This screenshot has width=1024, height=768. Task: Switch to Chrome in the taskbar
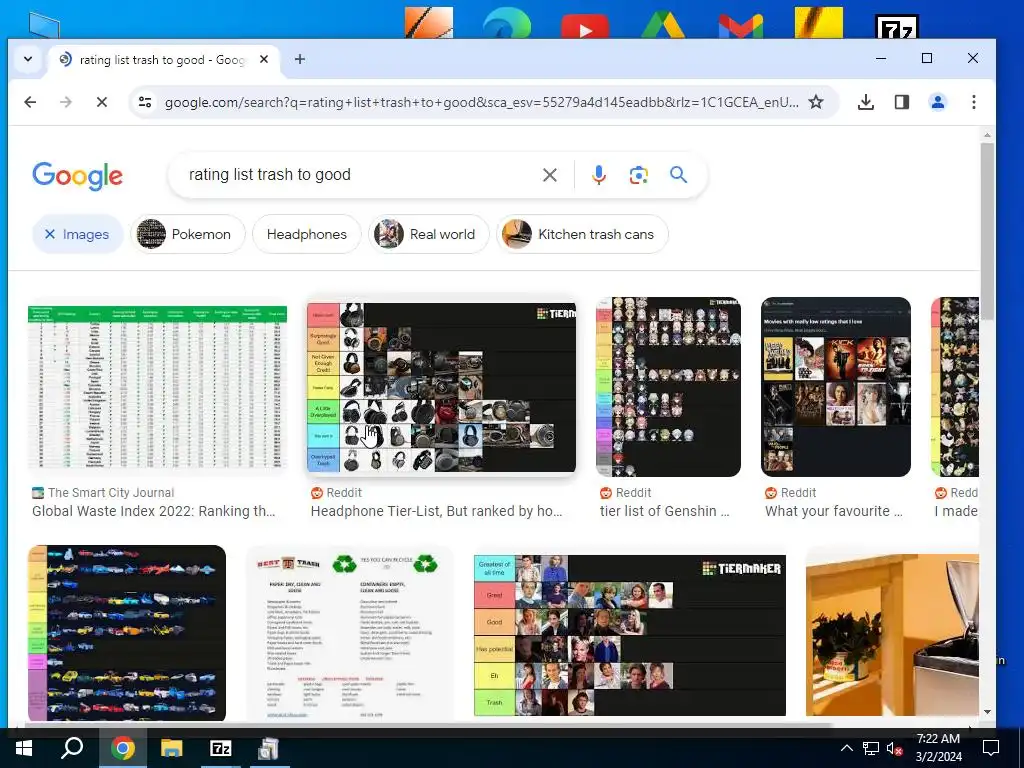coord(122,748)
